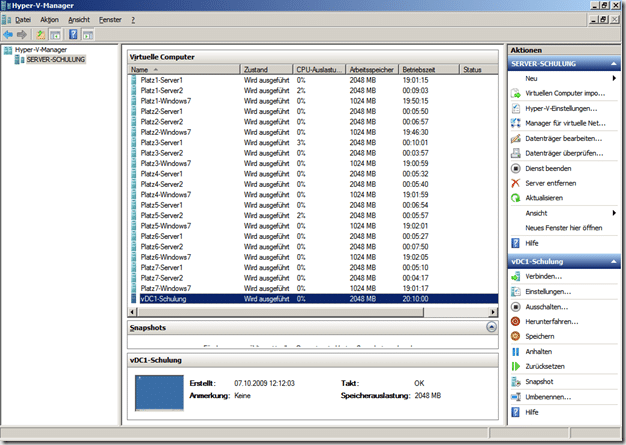Open Hyper-V-Einstellungen from actions pane
626x445 pixels.
[560, 108]
